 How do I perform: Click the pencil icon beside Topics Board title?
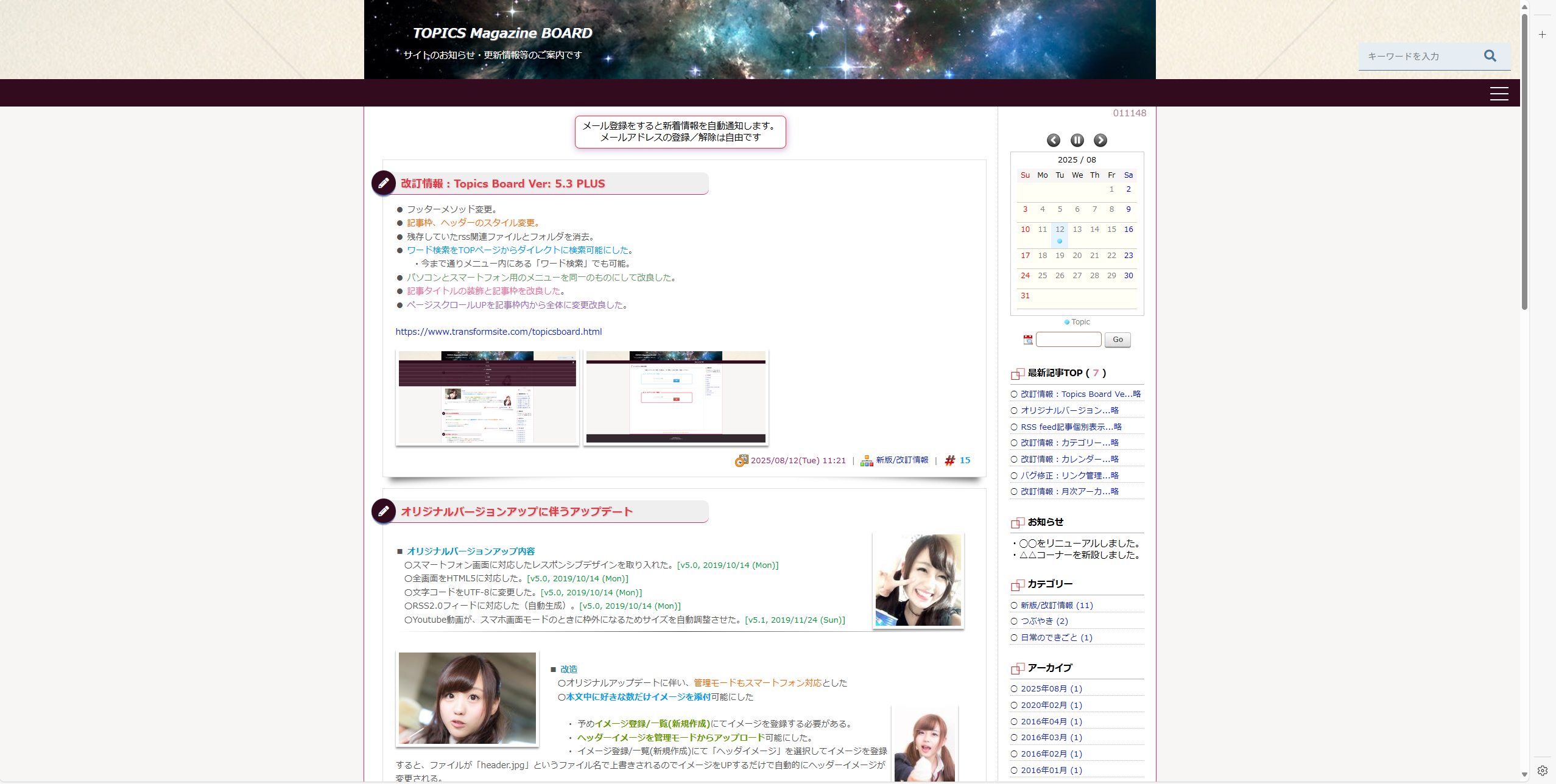tap(384, 183)
